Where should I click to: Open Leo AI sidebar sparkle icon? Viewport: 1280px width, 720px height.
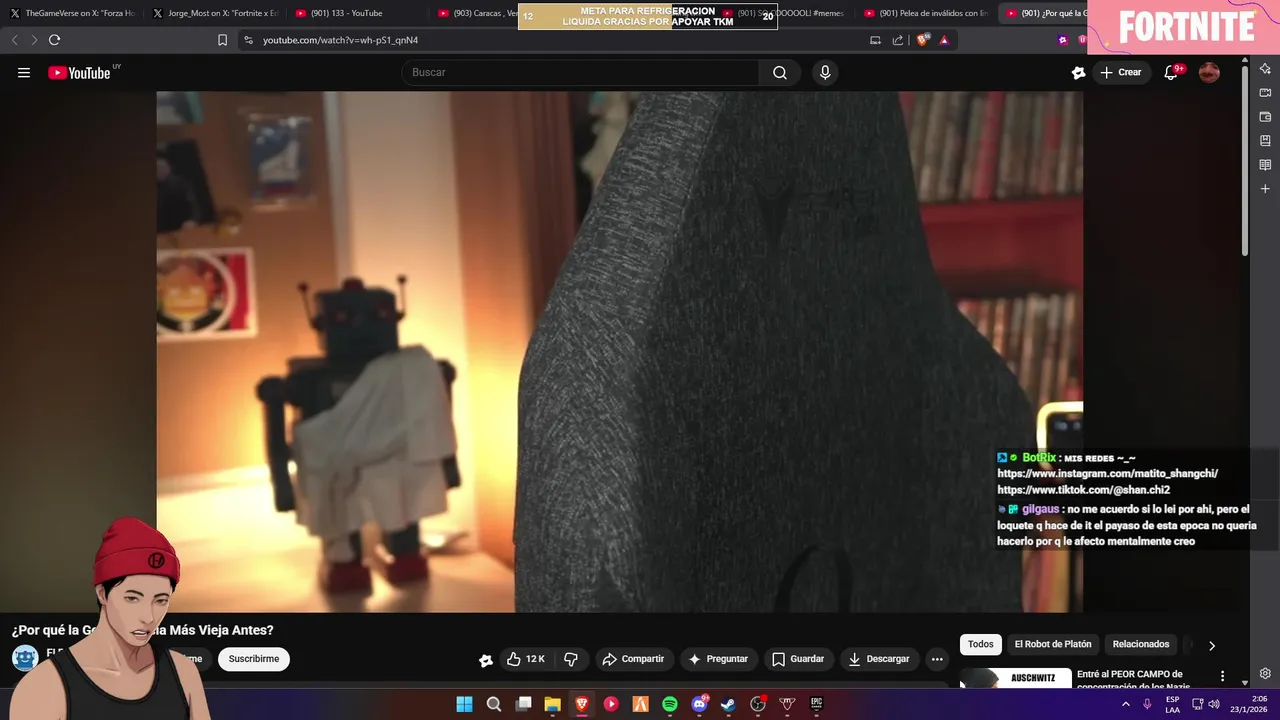tap(1265, 69)
